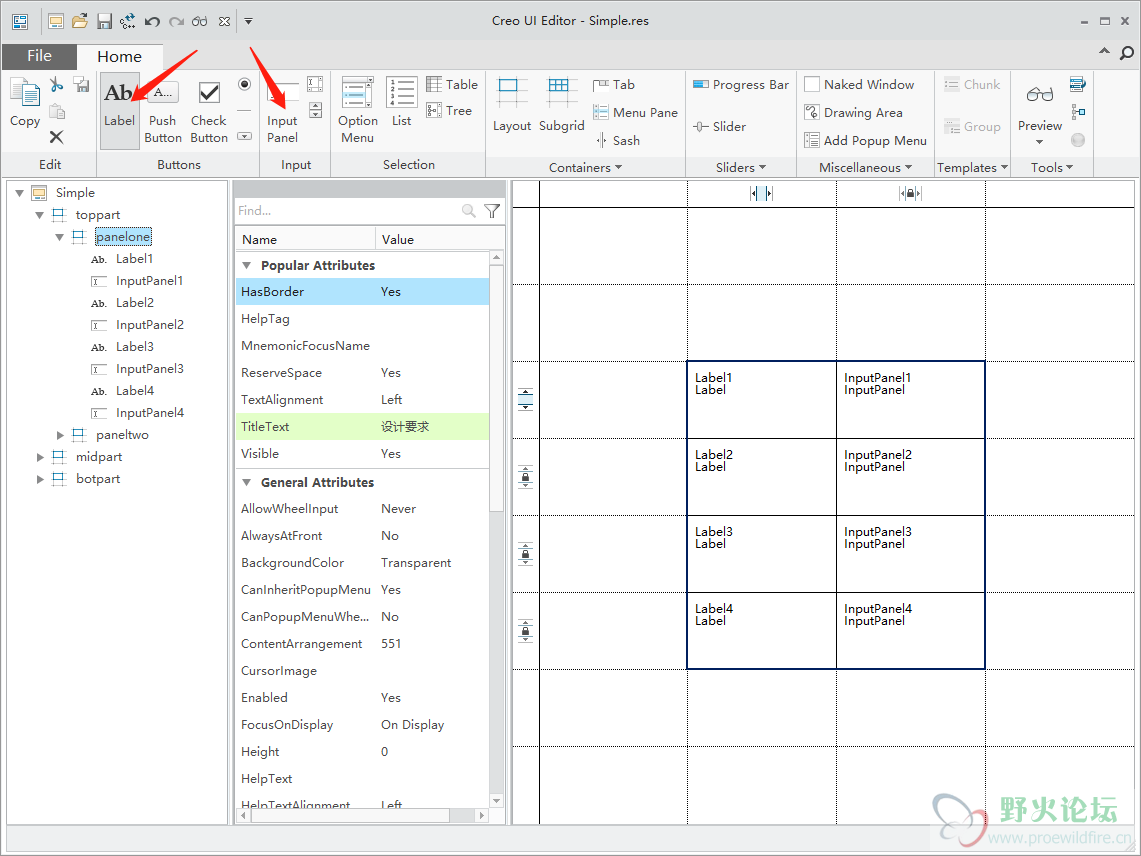Select the Label widget tool

(119, 111)
